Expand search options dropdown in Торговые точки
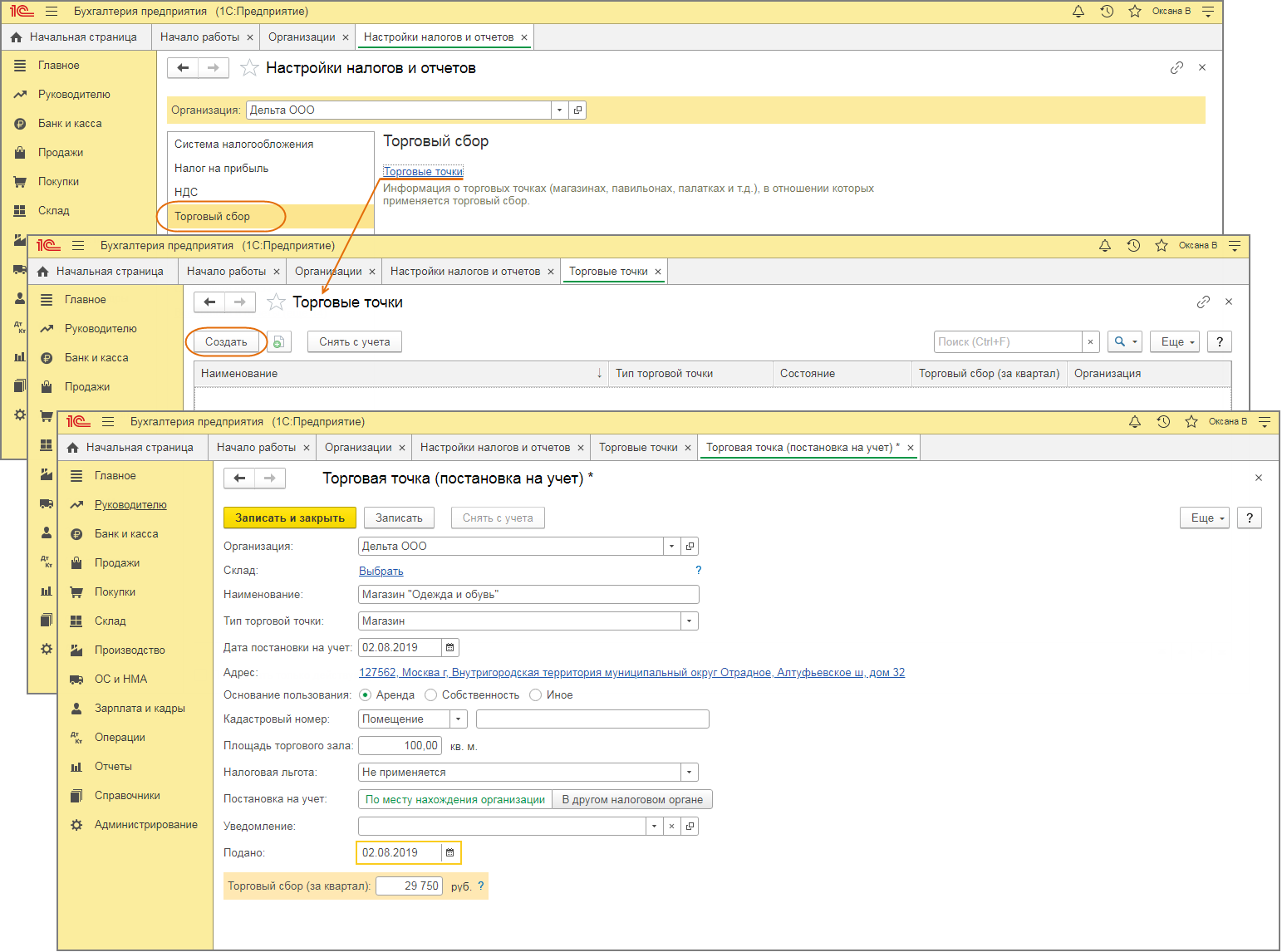 coord(1135,341)
